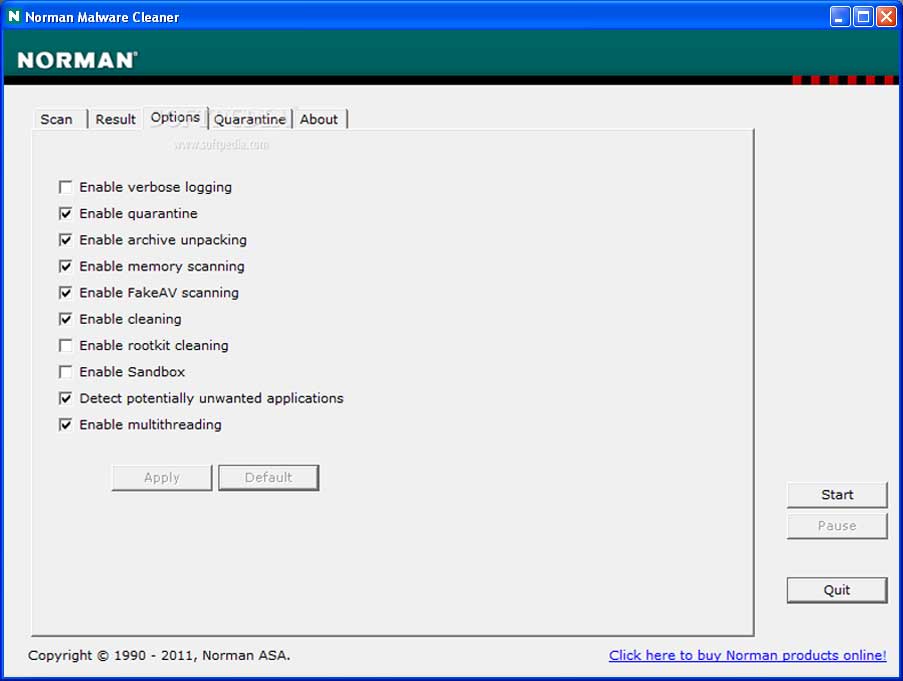Viewport: 903px width, 681px height.
Task: Quit the Norman Malware Cleaner
Action: click(837, 590)
